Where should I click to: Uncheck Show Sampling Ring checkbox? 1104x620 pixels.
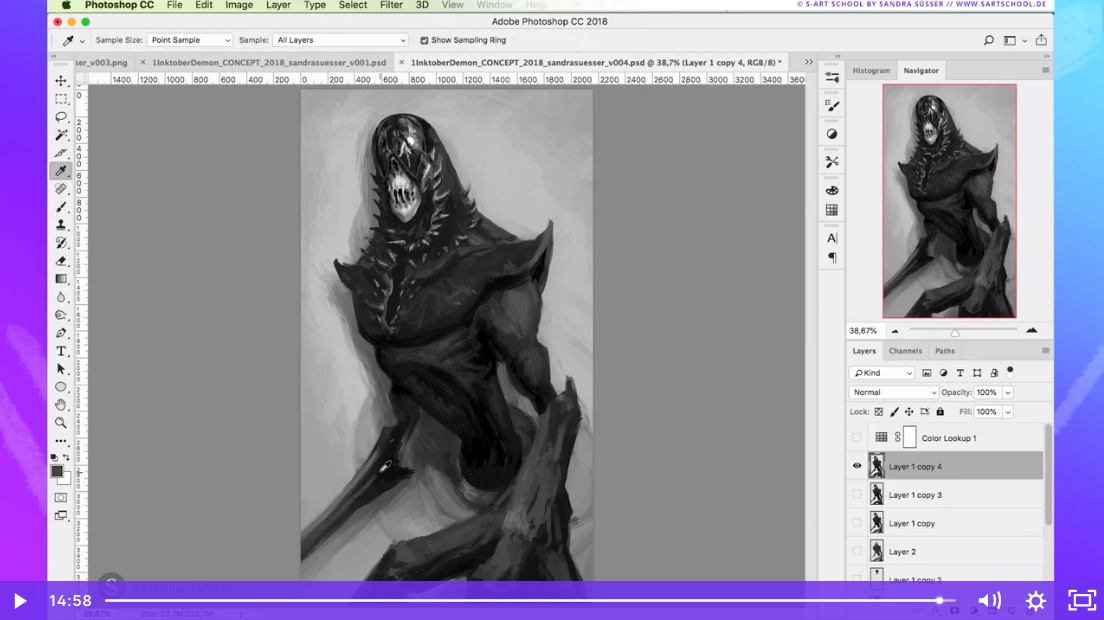click(424, 41)
